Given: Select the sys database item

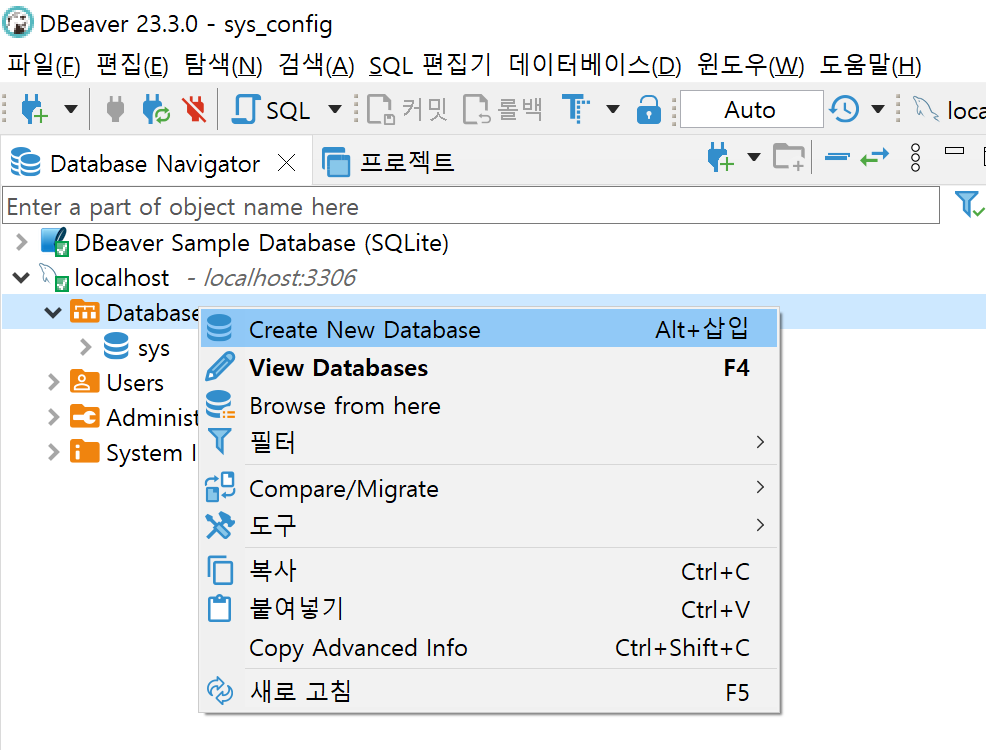Looking at the screenshot, I should pyautogui.click(x=153, y=348).
